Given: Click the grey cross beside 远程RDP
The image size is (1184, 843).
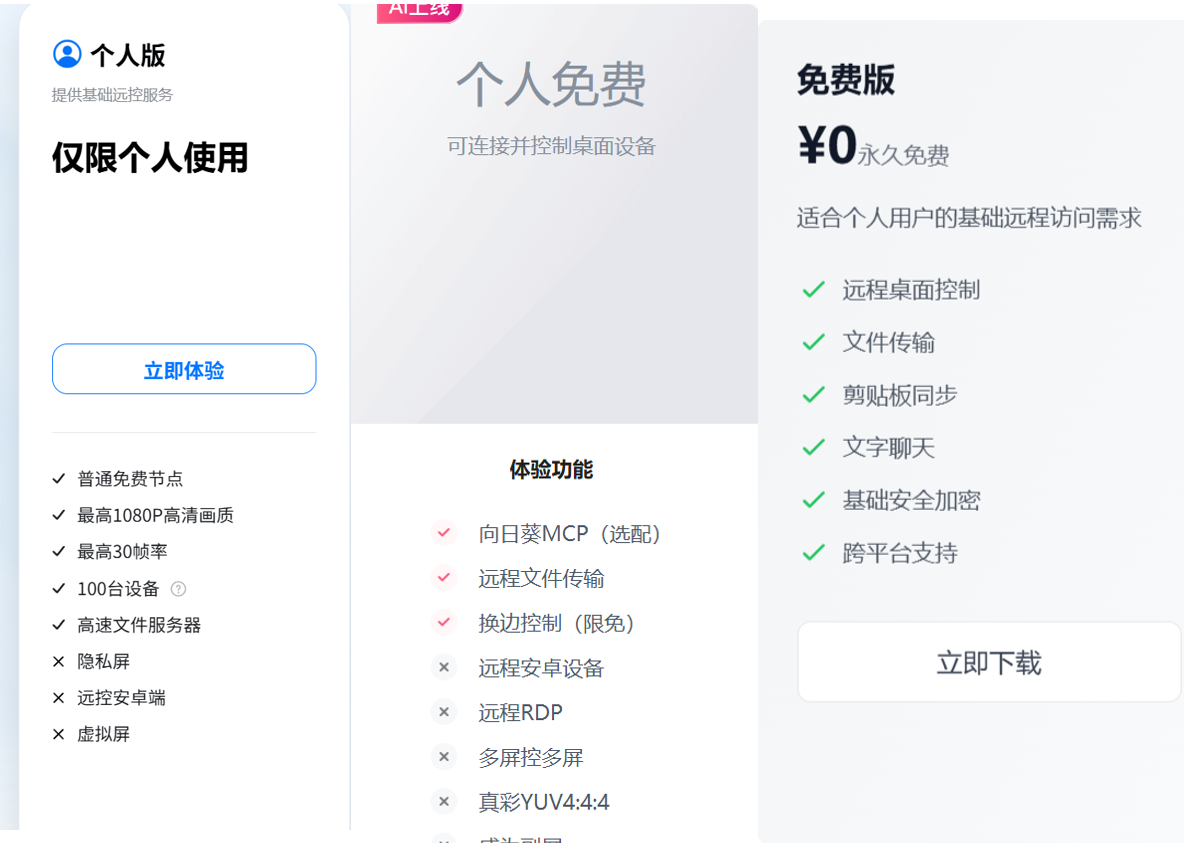Looking at the screenshot, I should tap(444, 712).
